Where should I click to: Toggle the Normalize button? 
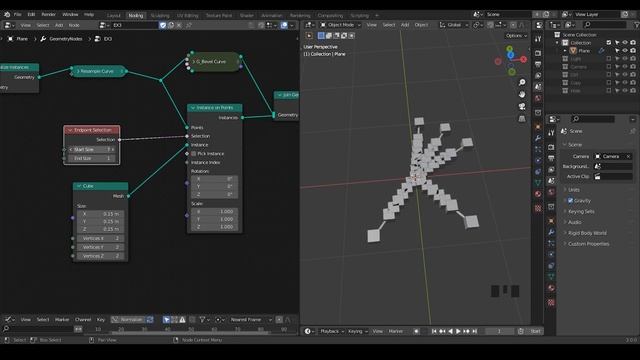point(128,320)
